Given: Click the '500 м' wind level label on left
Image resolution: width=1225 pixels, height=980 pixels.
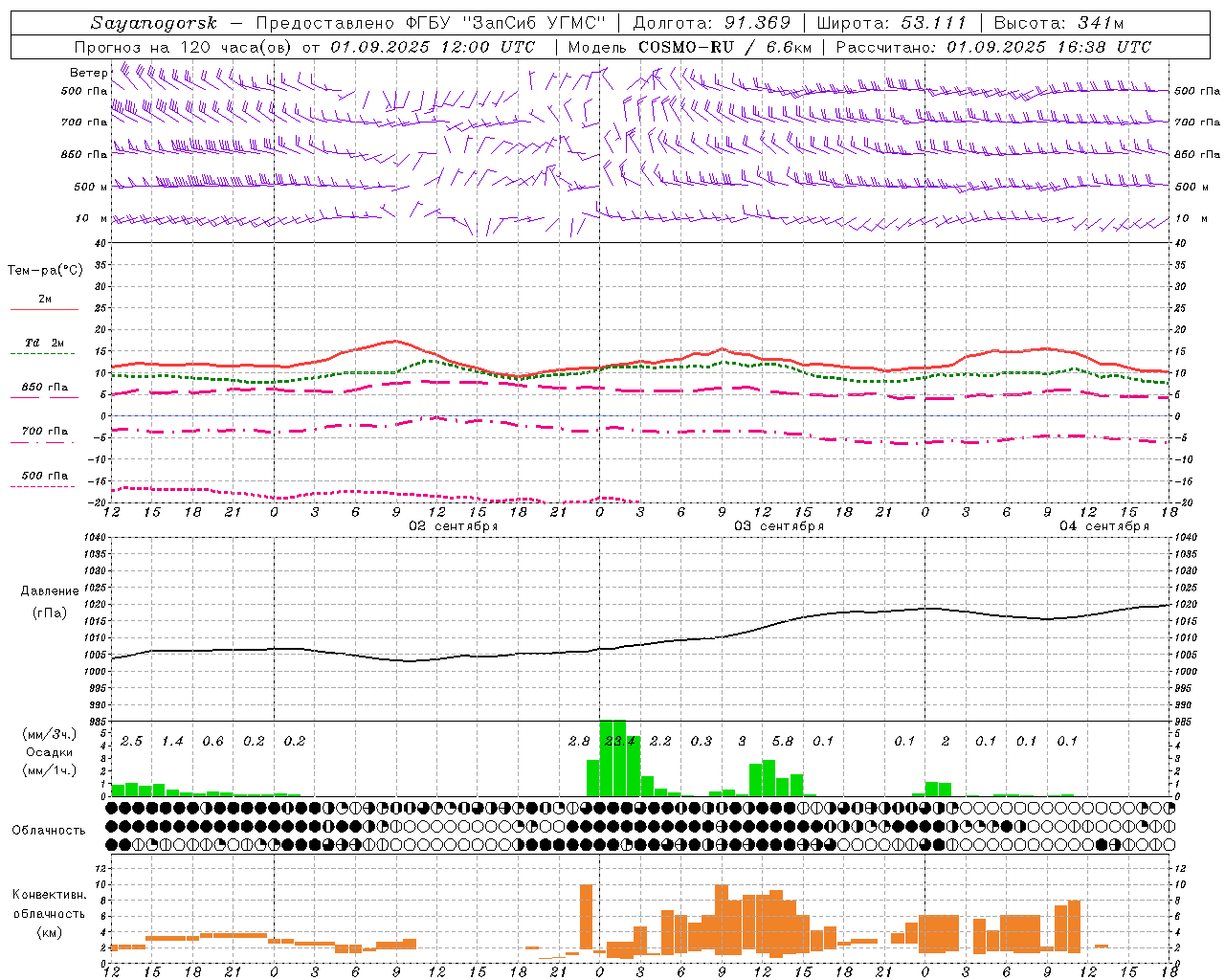Looking at the screenshot, I should pos(91,187).
